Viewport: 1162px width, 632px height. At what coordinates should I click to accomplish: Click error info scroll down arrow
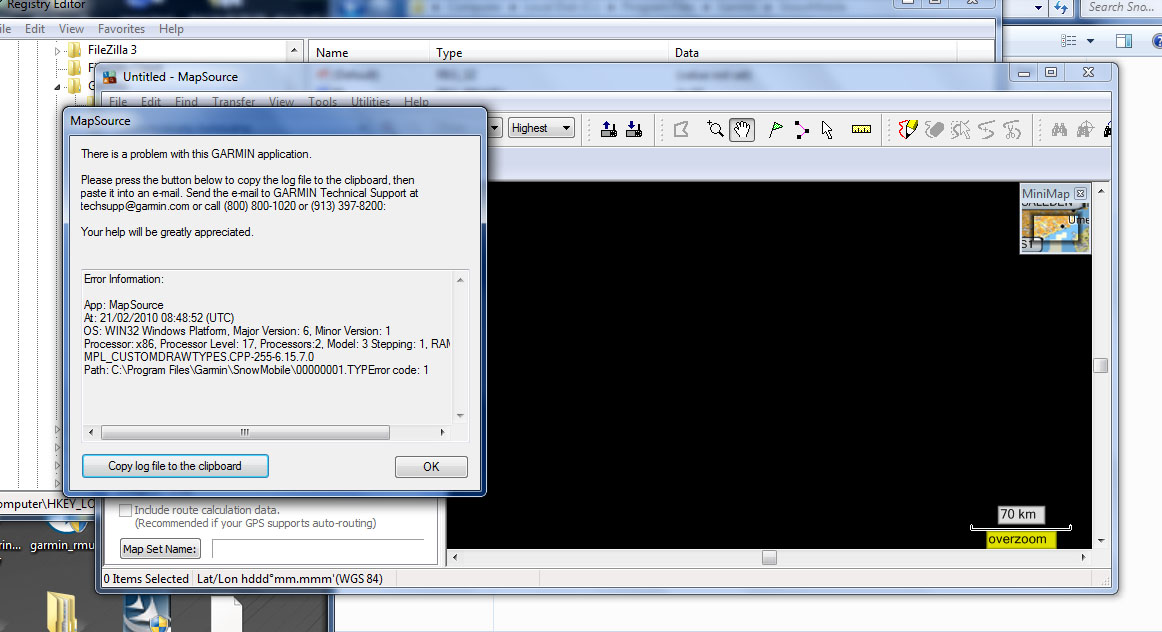pyautogui.click(x=460, y=416)
